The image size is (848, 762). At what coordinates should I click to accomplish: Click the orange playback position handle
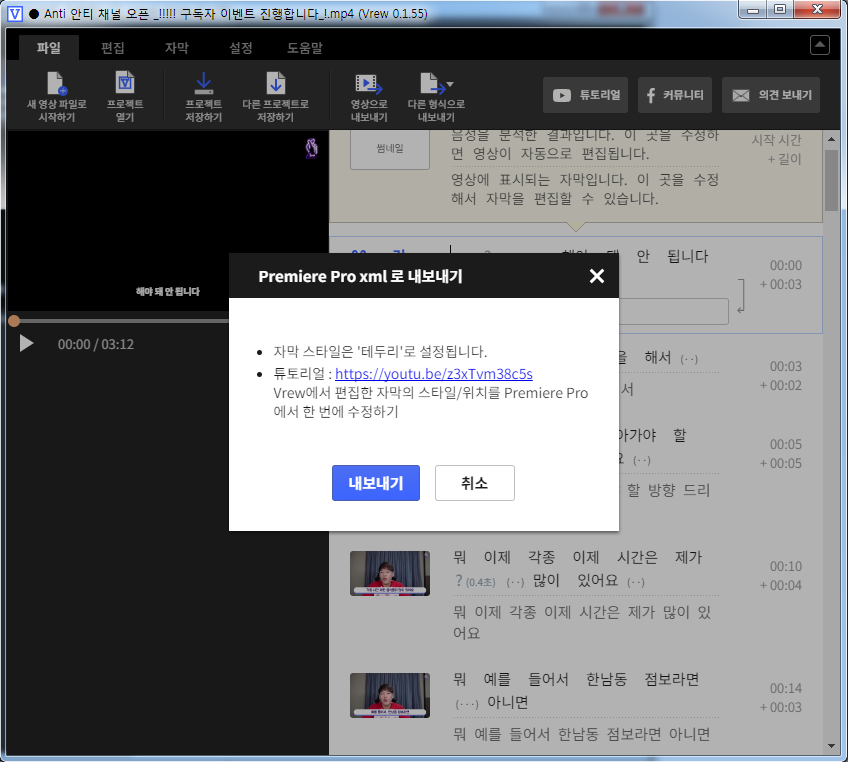(x=14, y=321)
